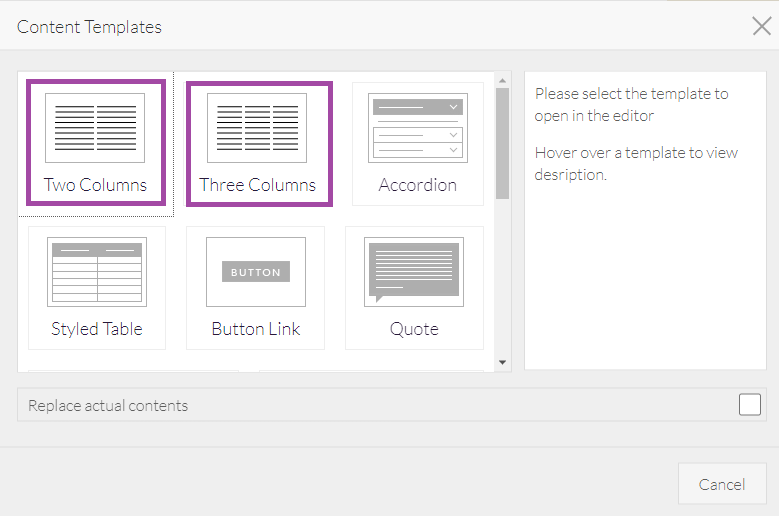Click the "Two Columns" label text
Viewport: 779px width, 516px height.
(95, 185)
